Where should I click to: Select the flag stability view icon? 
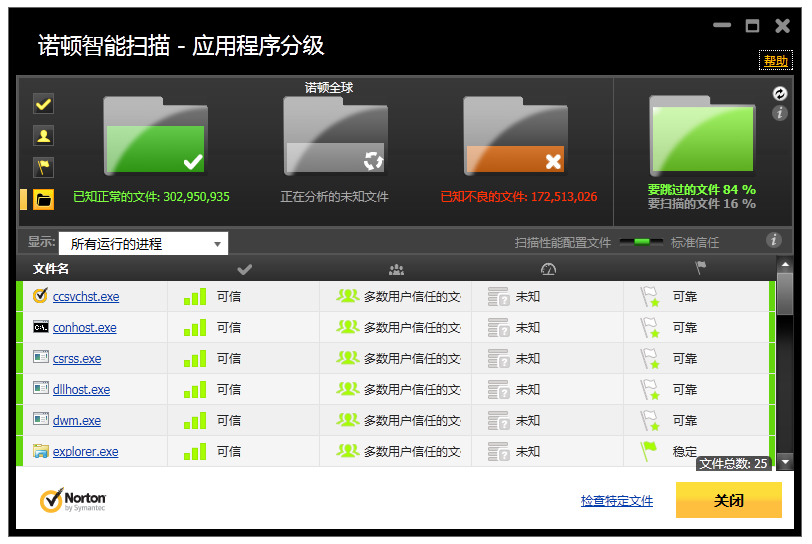coord(44,168)
